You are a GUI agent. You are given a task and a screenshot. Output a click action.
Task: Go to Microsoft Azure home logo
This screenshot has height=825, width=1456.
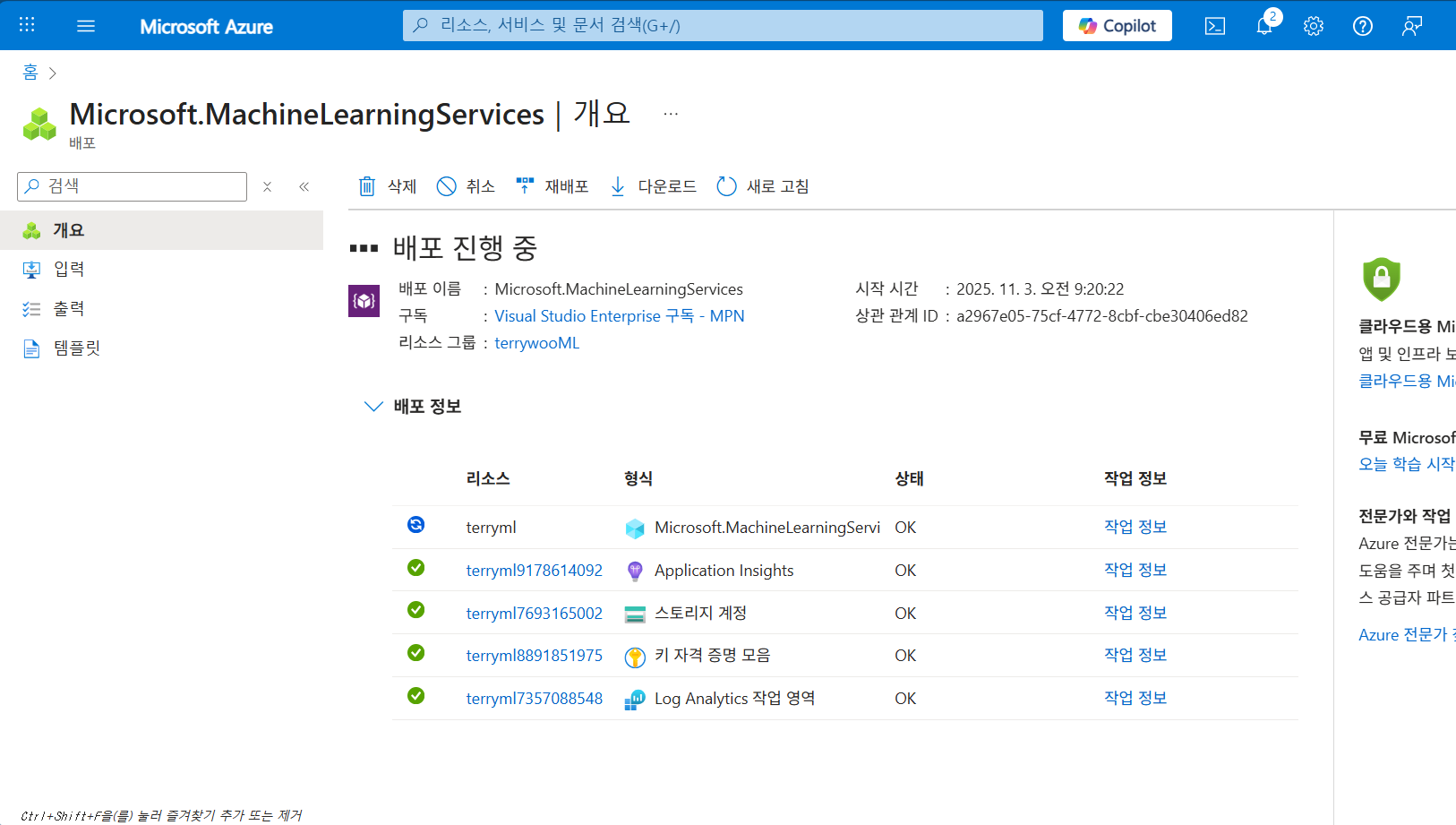pyautogui.click(x=206, y=27)
